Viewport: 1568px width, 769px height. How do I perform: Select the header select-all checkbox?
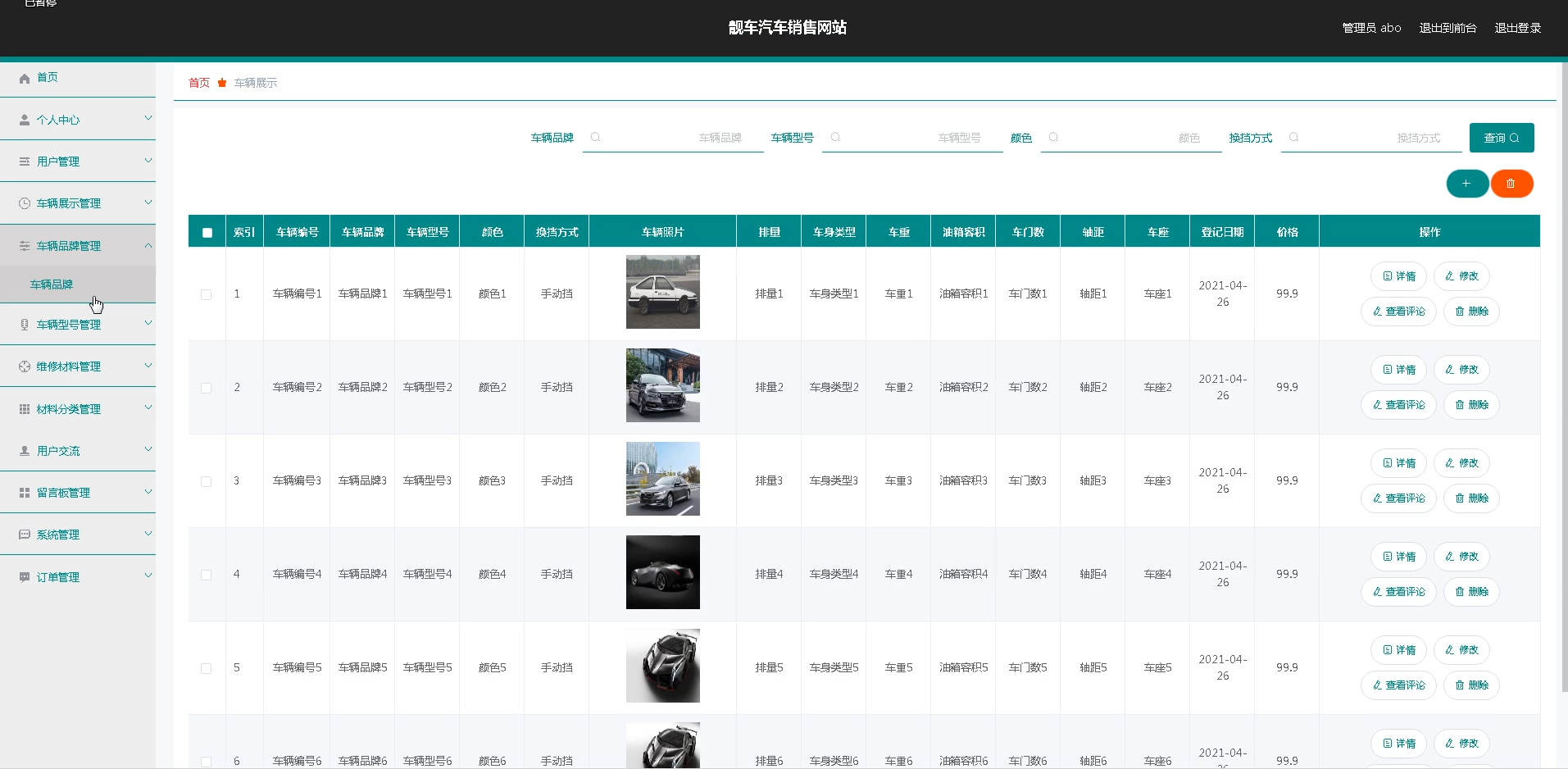tap(207, 233)
